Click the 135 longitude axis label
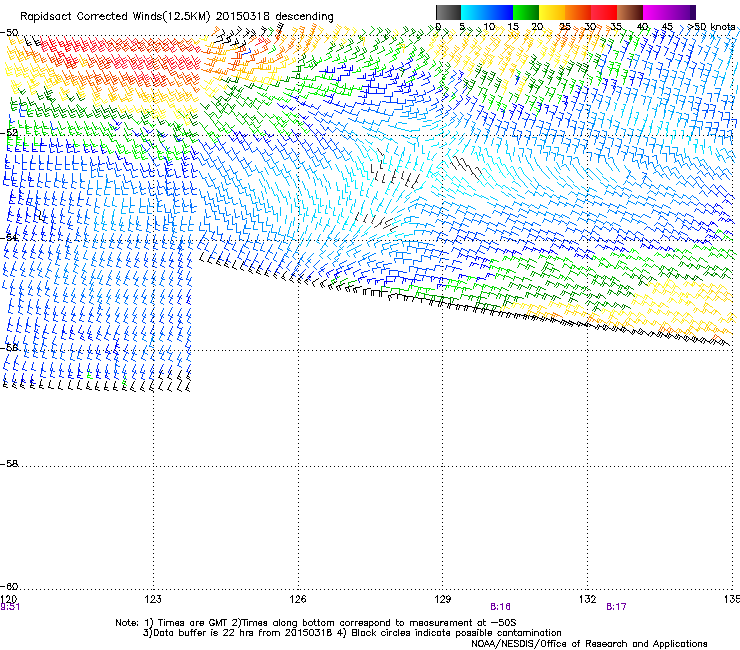The width and height of the screenshot is (740, 650). click(x=732, y=599)
